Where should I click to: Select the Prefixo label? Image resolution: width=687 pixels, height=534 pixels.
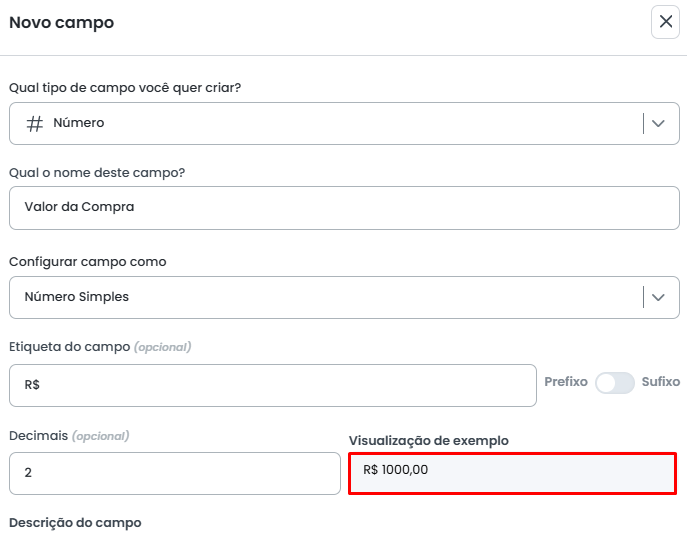(x=565, y=382)
